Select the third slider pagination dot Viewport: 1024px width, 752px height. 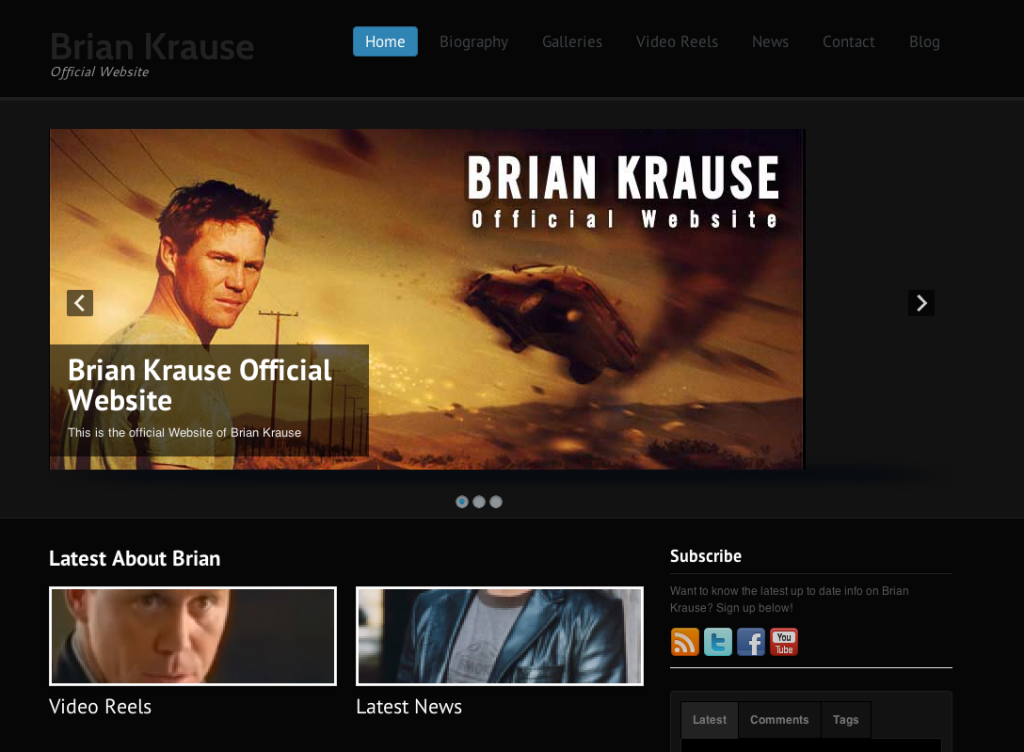point(496,501)
